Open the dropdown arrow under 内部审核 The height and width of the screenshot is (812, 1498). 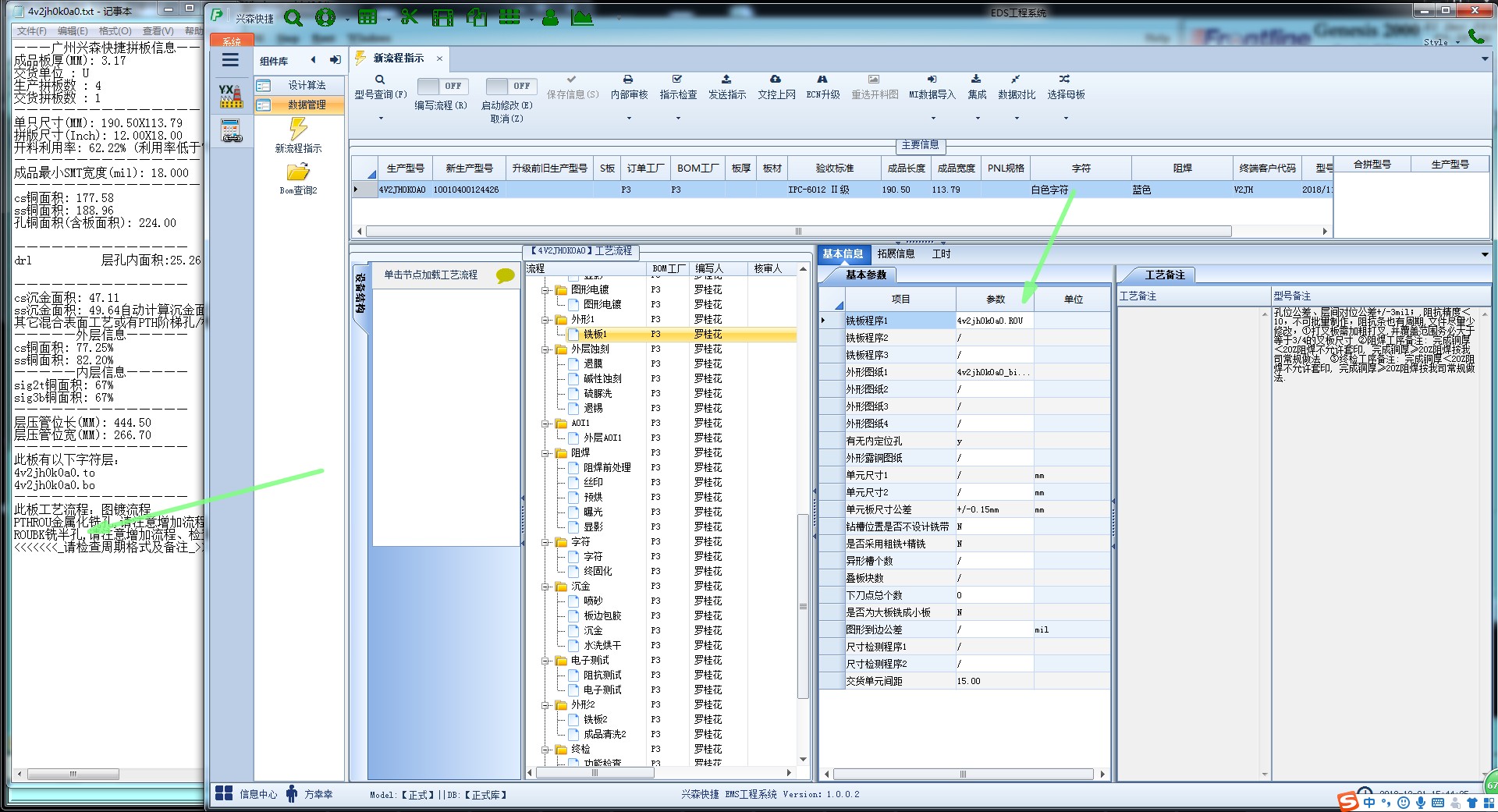[x=629, y=119]
